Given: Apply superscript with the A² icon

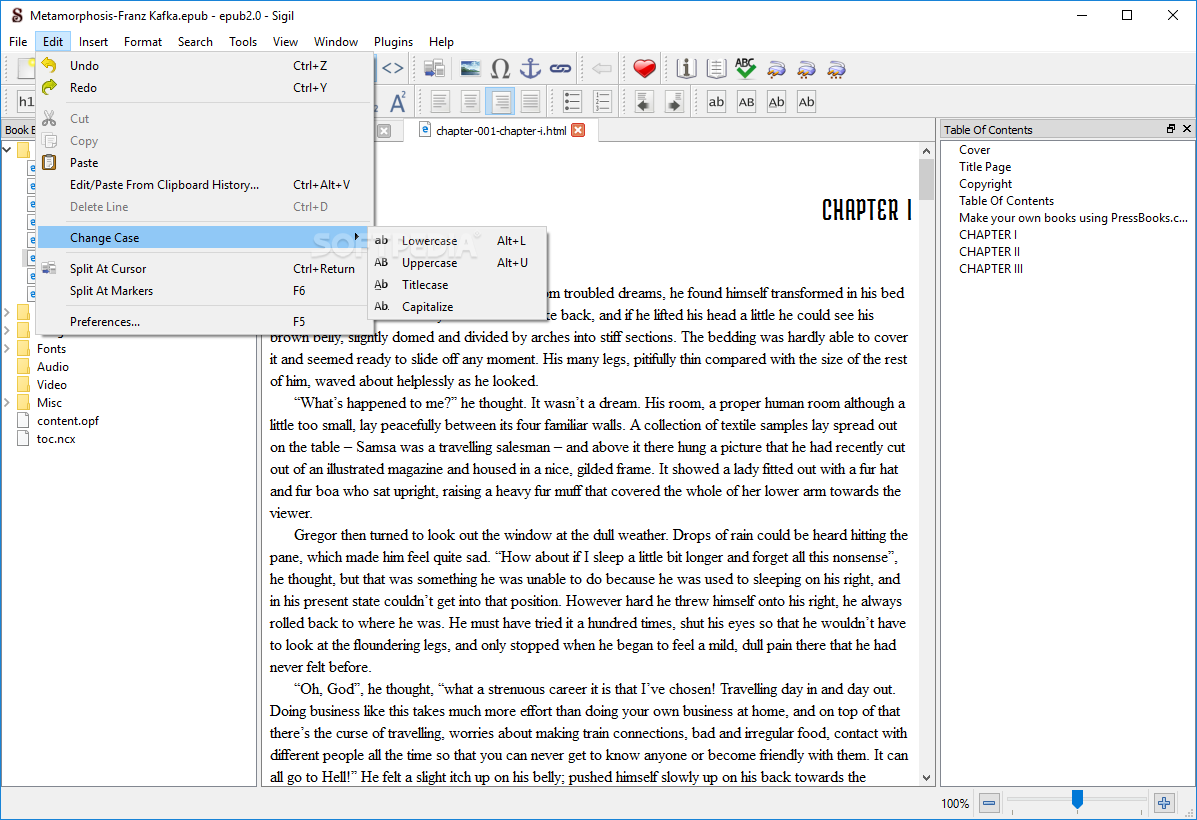Looking at the screenshot, I should tap(398, 102).
